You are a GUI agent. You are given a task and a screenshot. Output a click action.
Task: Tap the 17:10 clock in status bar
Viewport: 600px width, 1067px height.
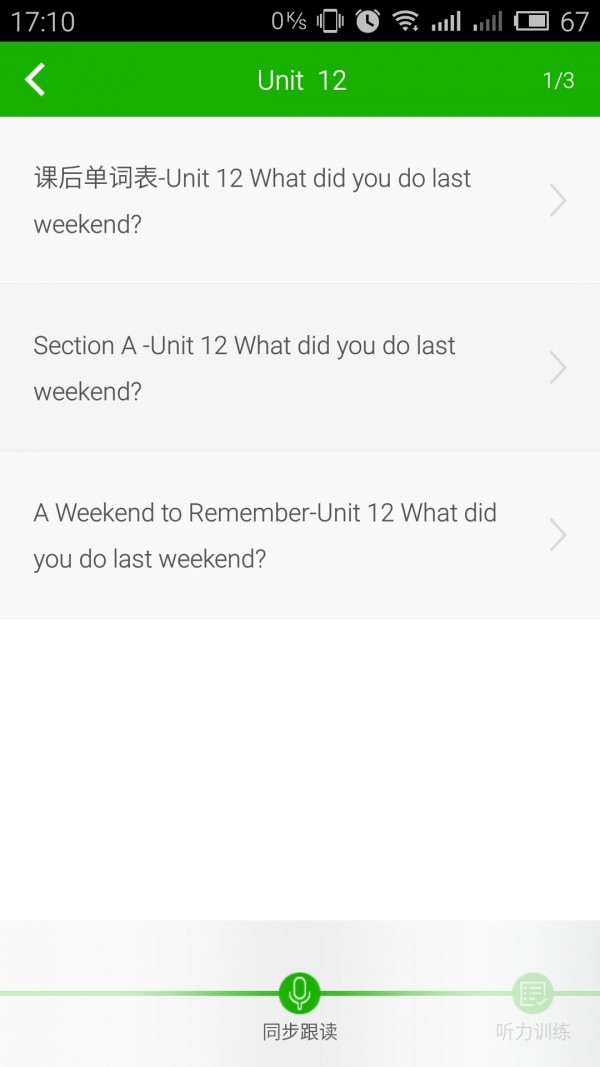(x=43, y=21)
